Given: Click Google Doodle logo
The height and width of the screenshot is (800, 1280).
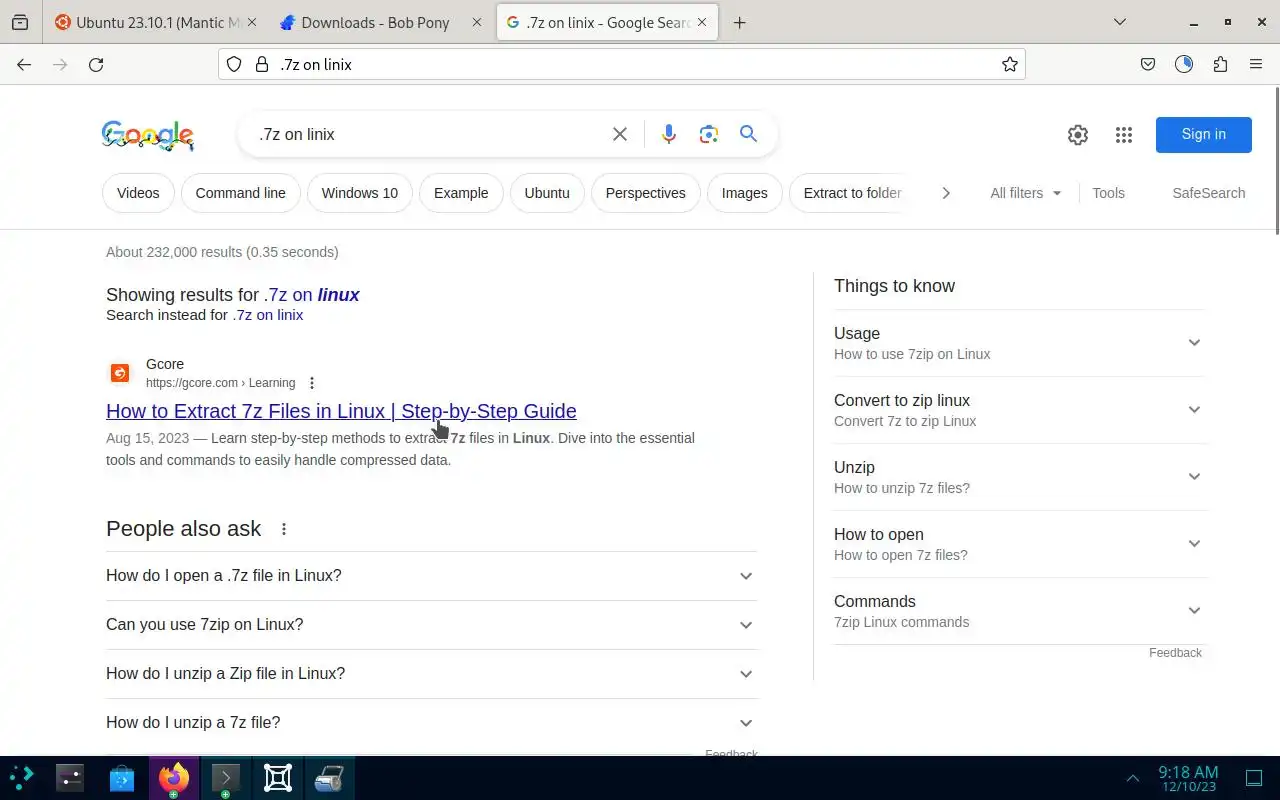Looking at the screenshot, I should point(148,135).
